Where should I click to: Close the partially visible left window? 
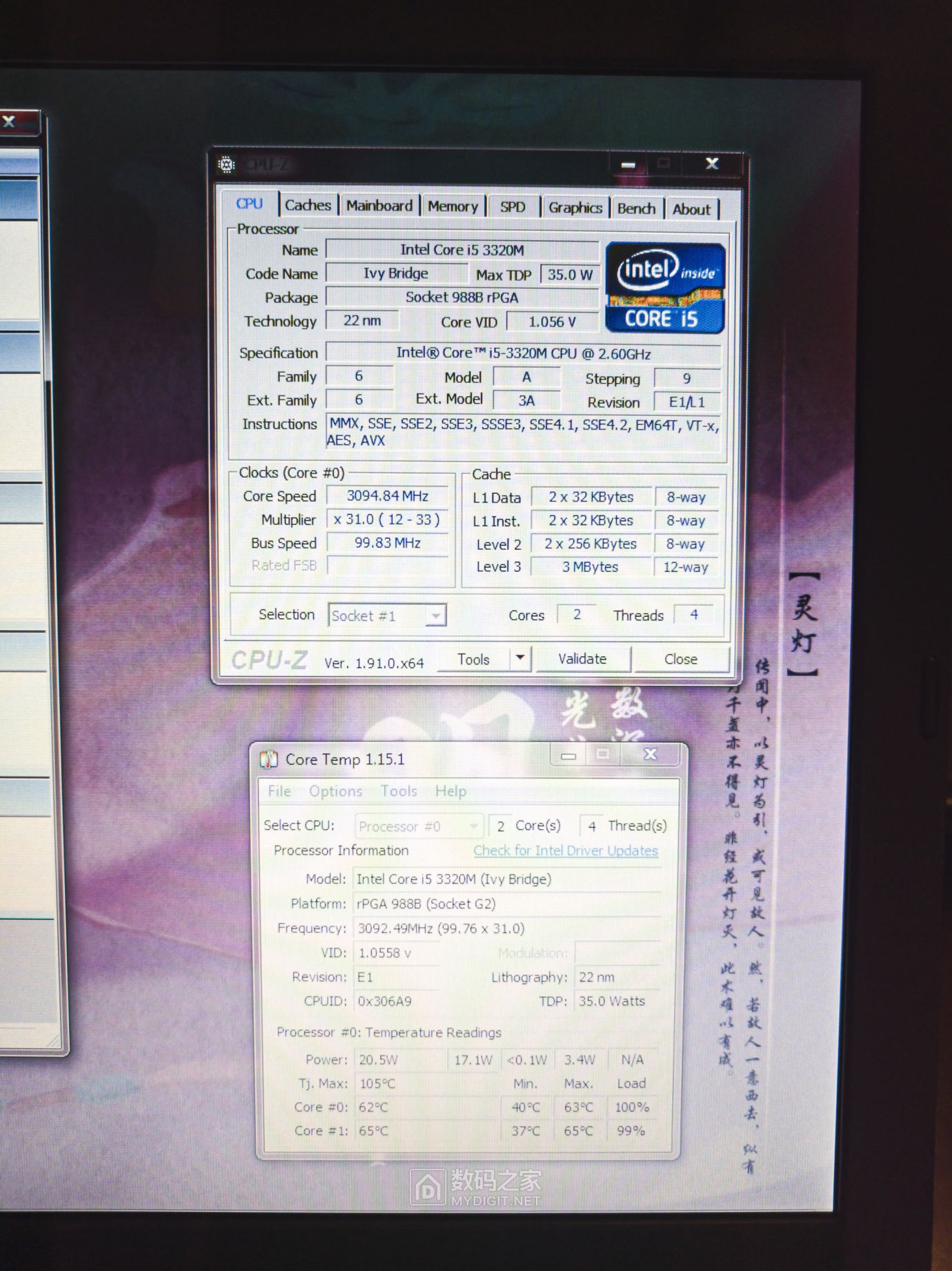(x=10, y=121)
